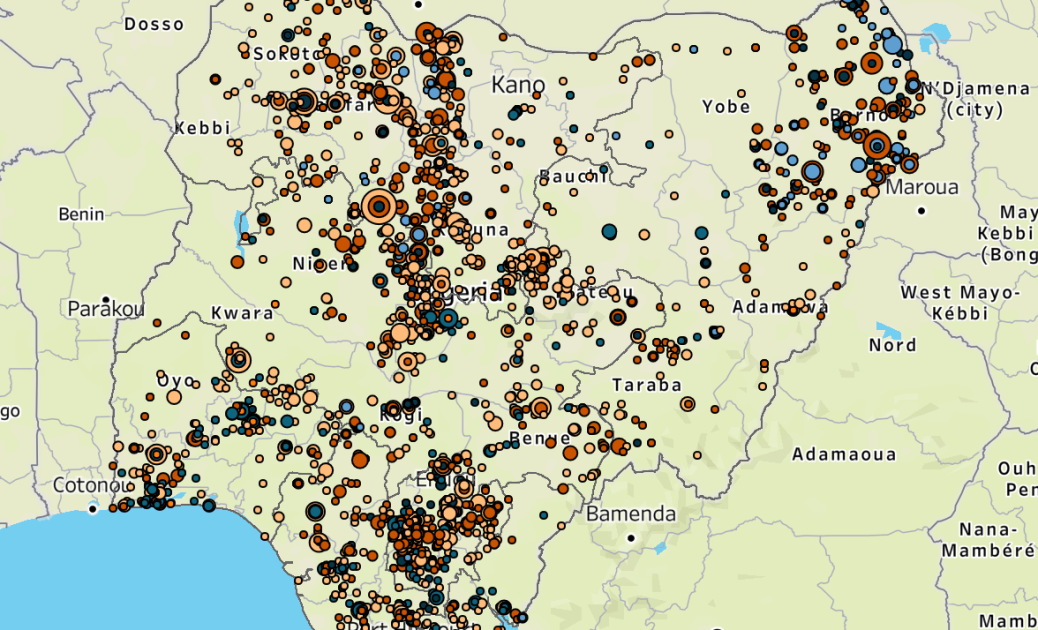Click the Bamenda city dot marker
The width and height of the screenshot is (1038, 630).
pyautogui.click(x=631, y=538)
